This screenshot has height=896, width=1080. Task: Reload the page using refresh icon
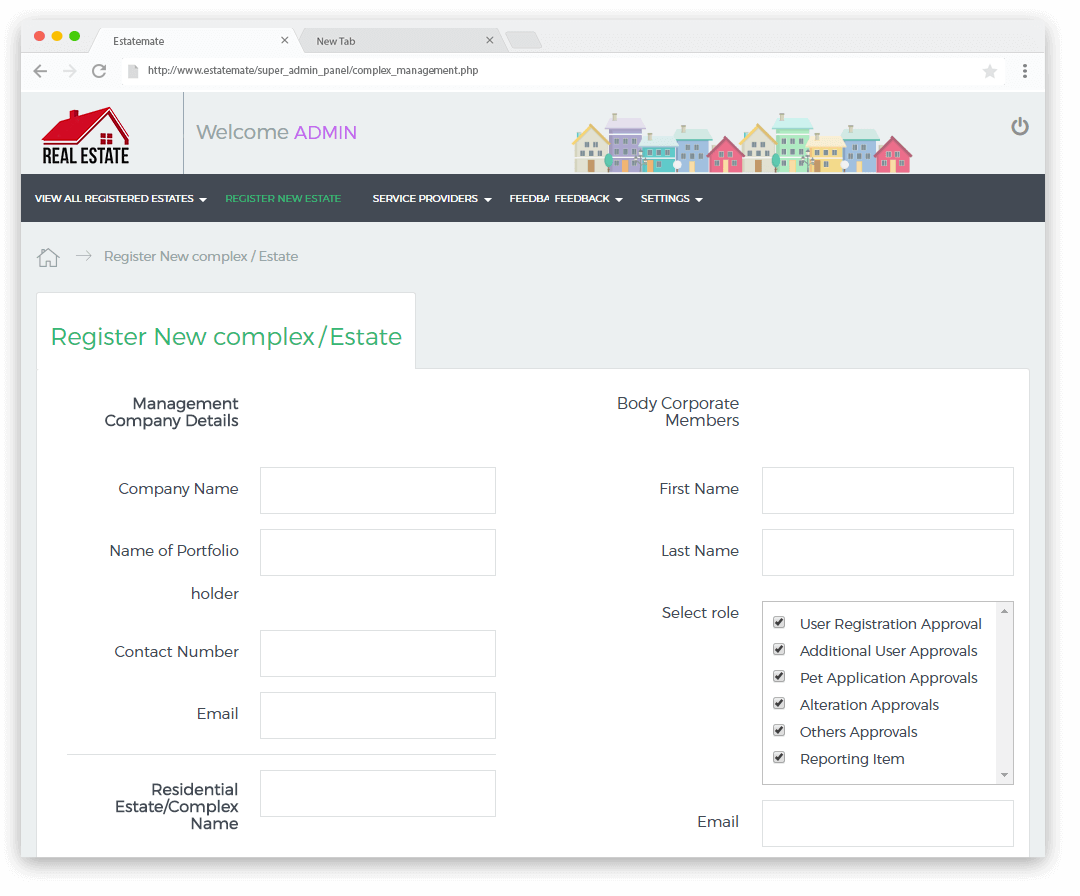[x=99, y=71]
